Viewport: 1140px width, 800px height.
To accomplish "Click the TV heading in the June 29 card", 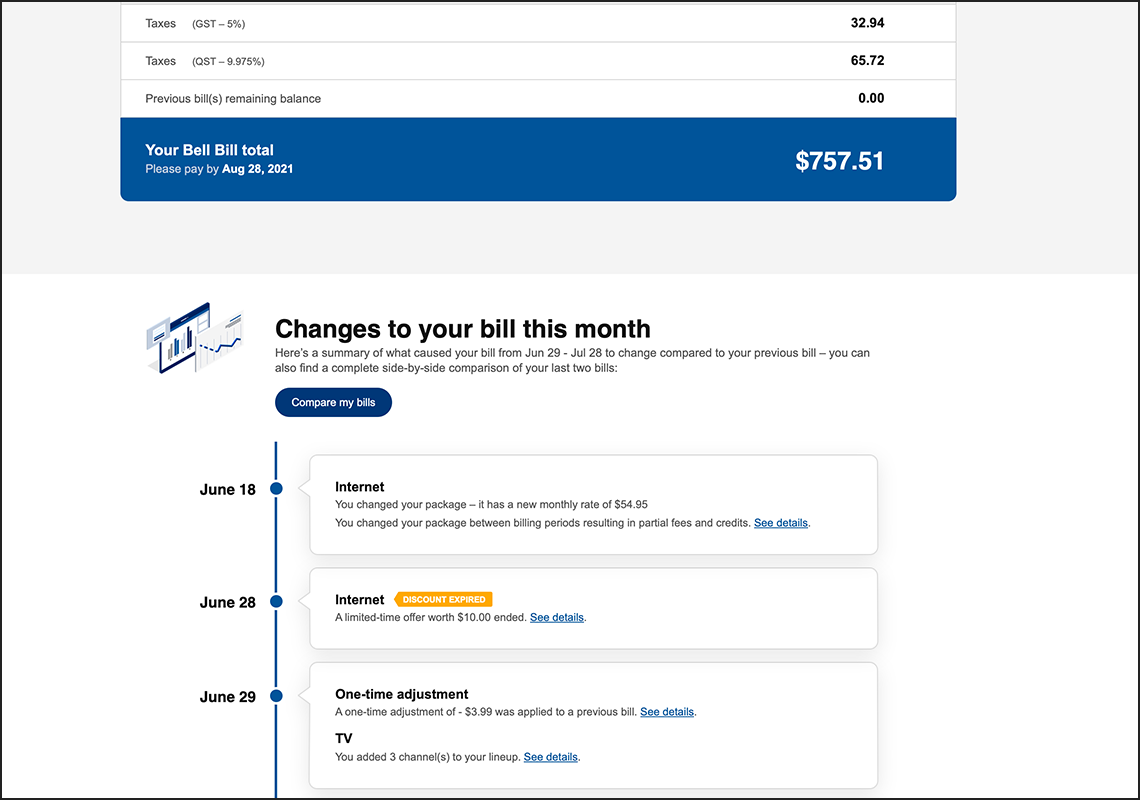I will coord(343,738).
